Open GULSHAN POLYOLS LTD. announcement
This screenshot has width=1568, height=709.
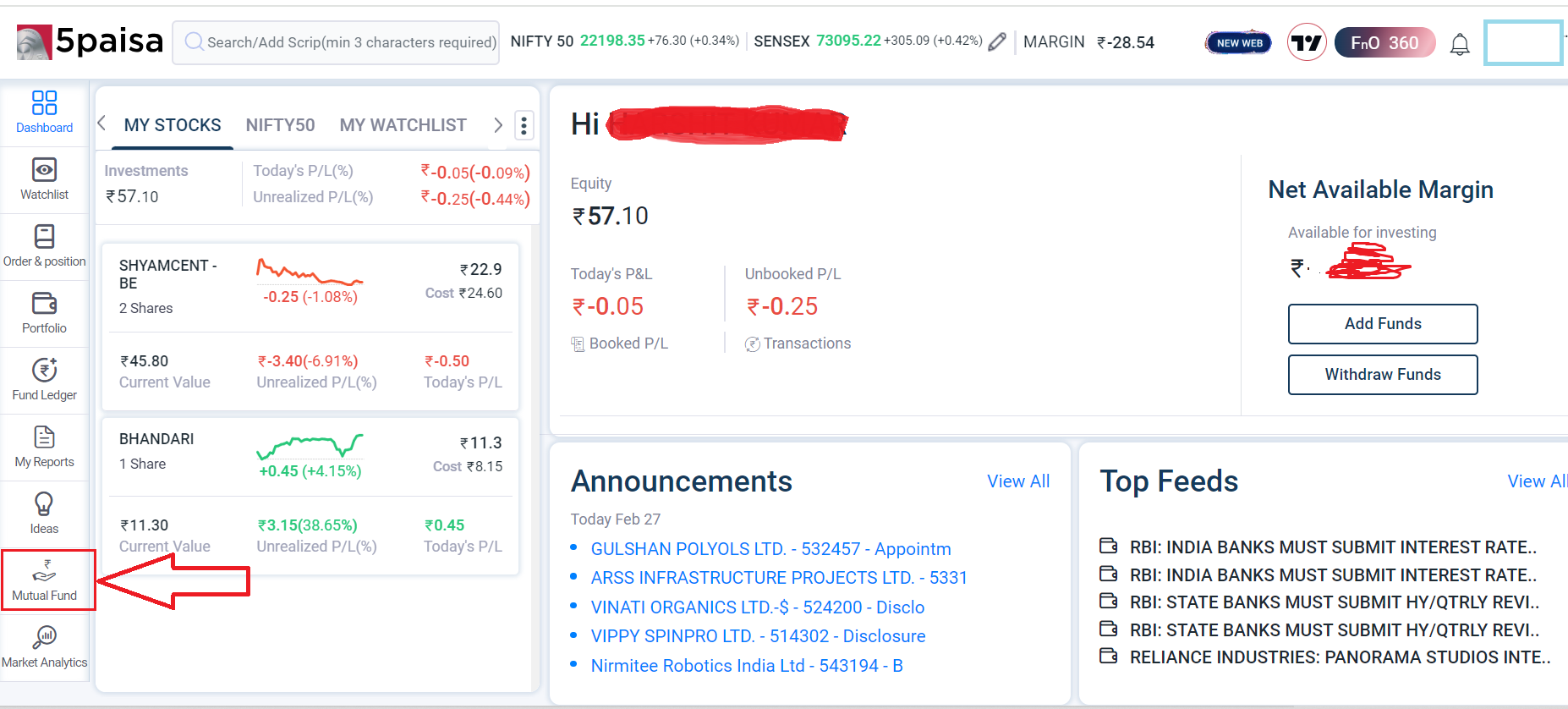coord(770,549)
